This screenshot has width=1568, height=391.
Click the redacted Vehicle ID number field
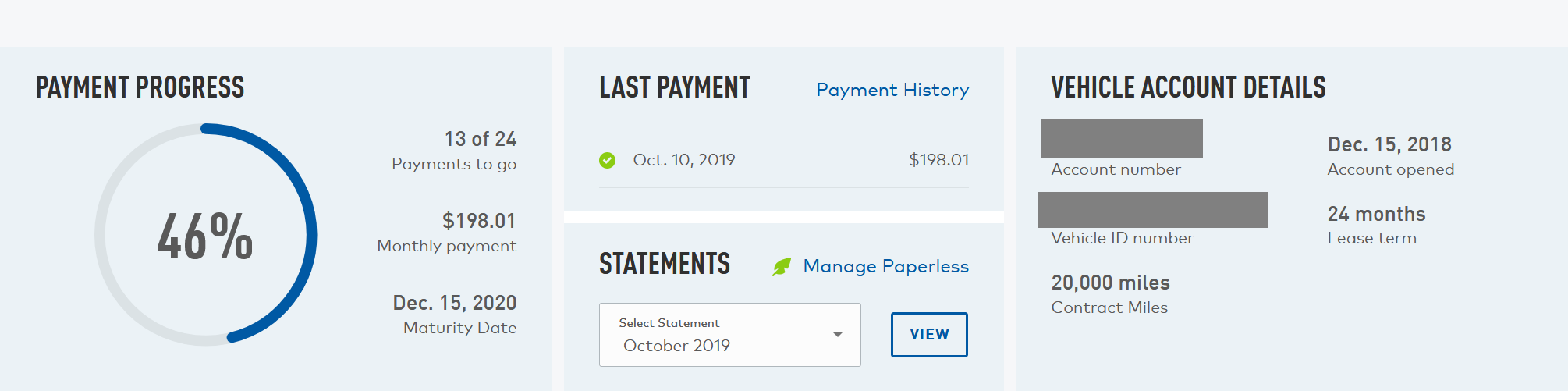(x=1153, y=210)
